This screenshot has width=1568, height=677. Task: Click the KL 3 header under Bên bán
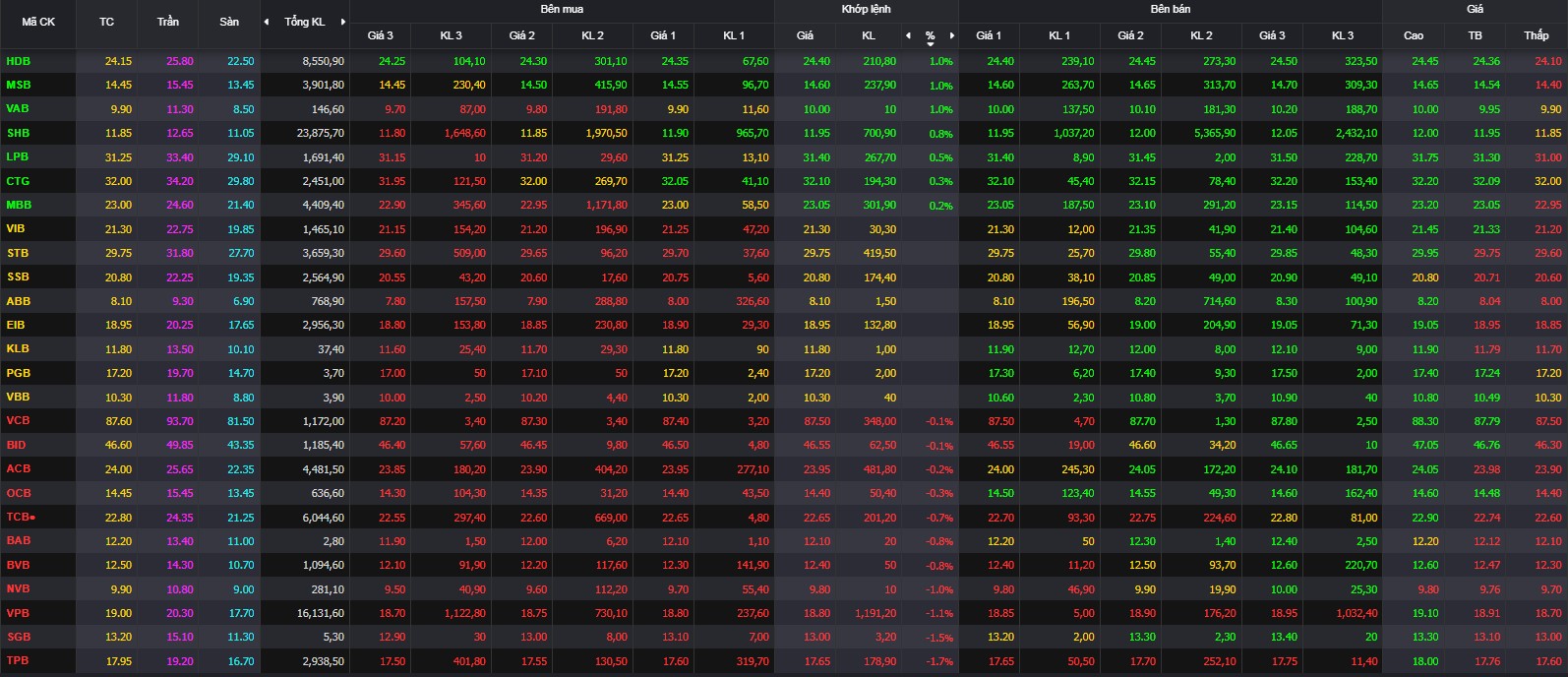pos(1342,35)
